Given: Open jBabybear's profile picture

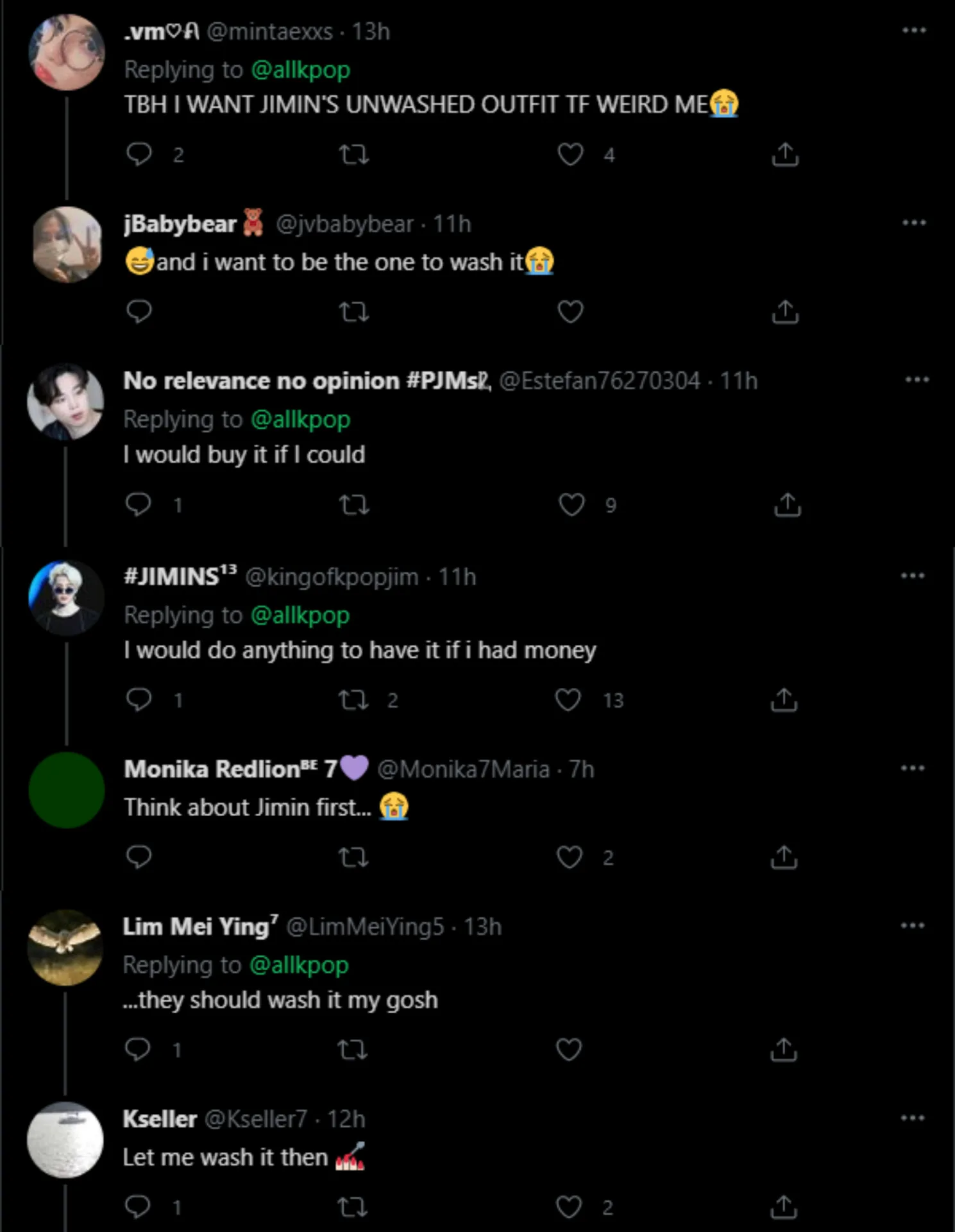Looking at the screenshot, I should pyautogui.click(x=67, y=244).
